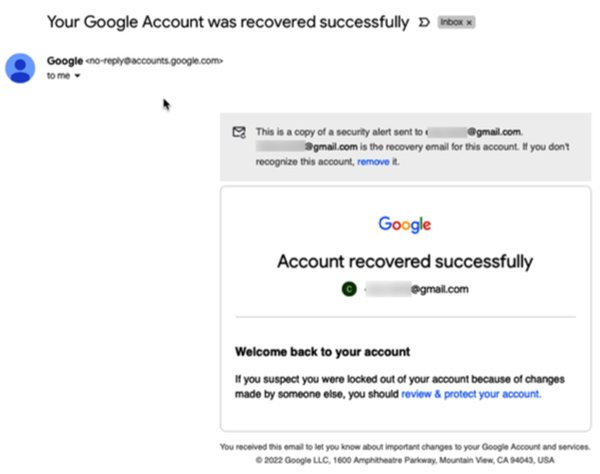This screenshot has height=474, width=600.
Task: Click the Google logo in the email card
Action: 404,224
